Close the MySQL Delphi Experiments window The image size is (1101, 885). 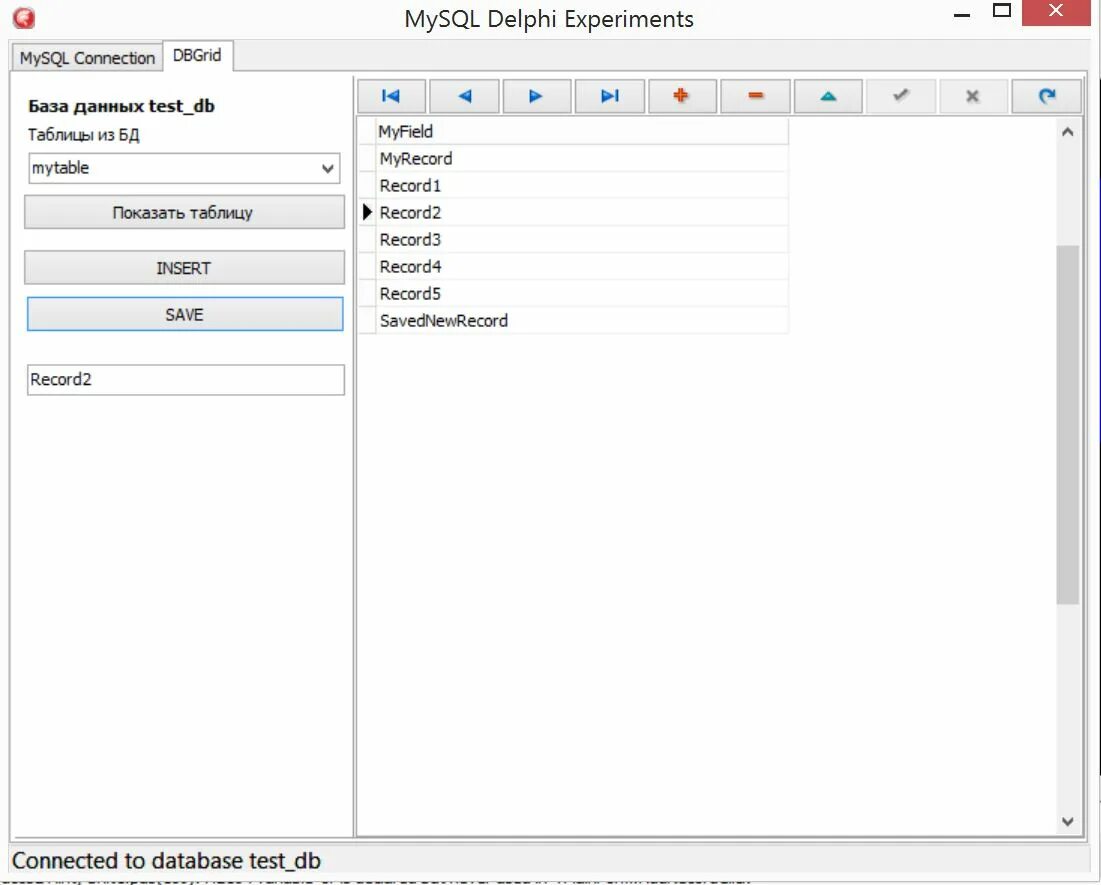(1056, 12)
